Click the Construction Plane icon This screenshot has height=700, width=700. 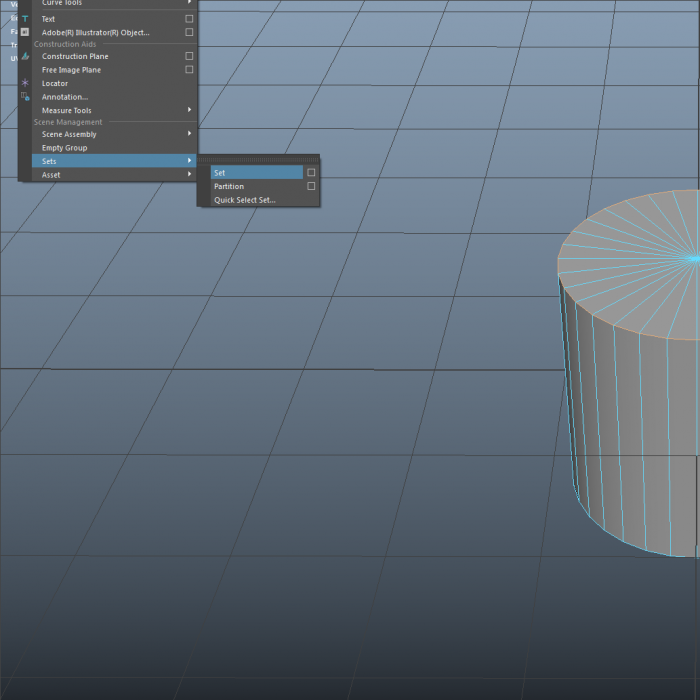[25, 56]
